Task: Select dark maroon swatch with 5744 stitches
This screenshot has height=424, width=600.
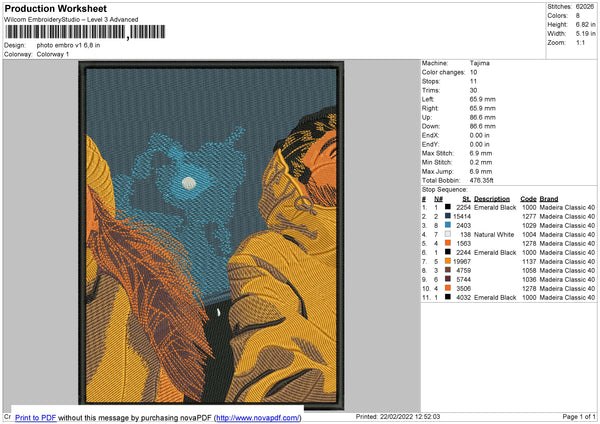Action: point(448,279)
